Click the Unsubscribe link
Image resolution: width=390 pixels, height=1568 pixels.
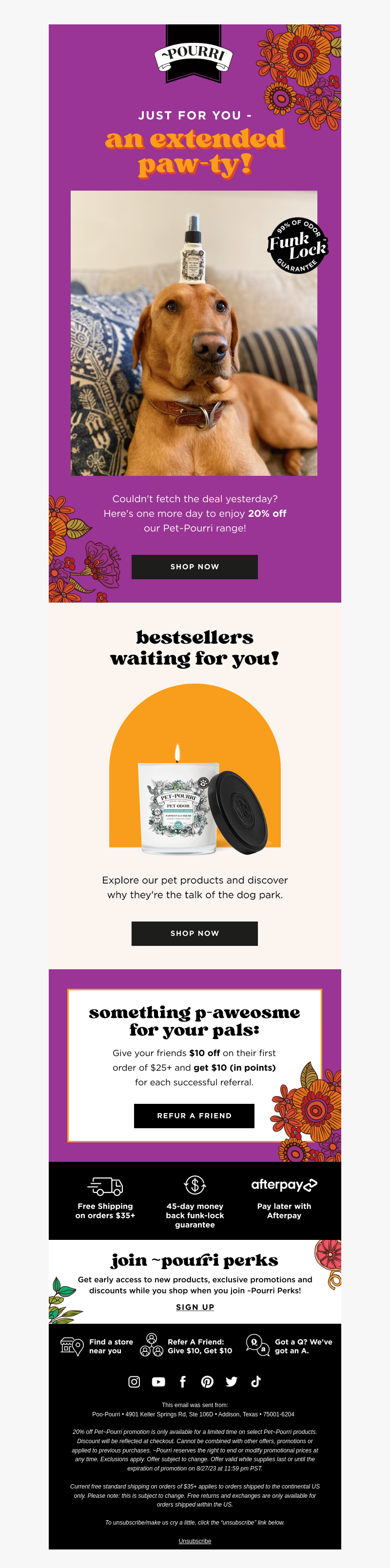click(195, 1541)
